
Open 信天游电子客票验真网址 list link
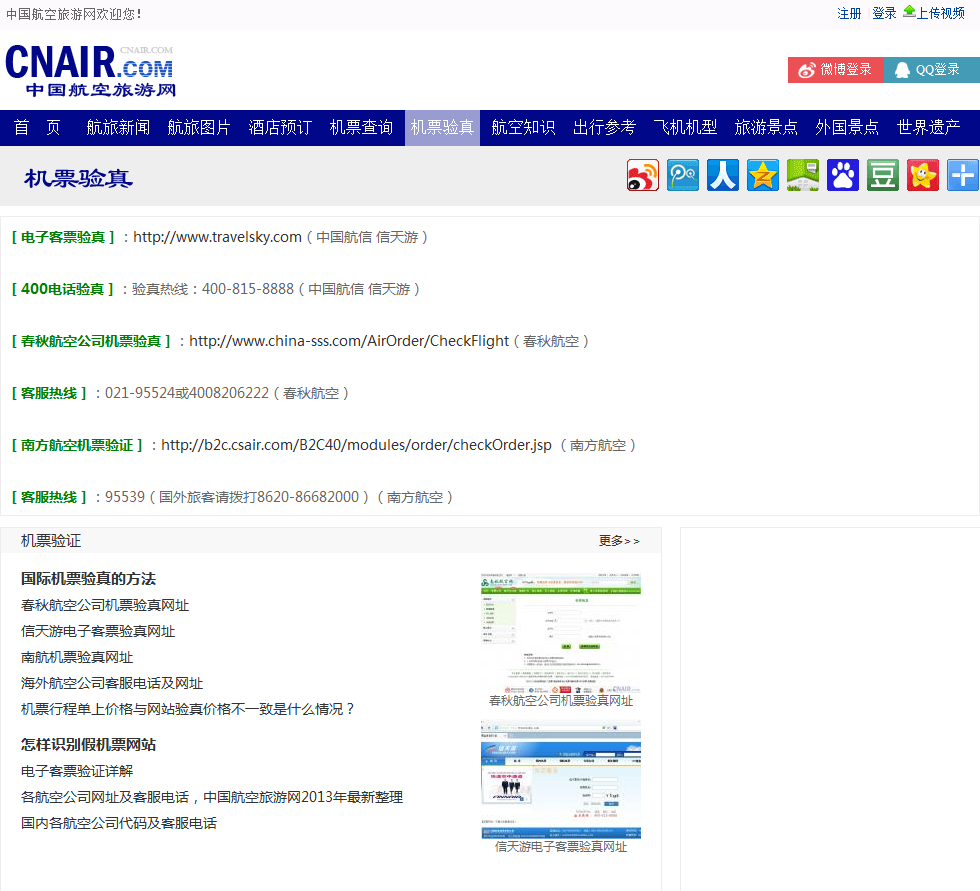point(98,631)
